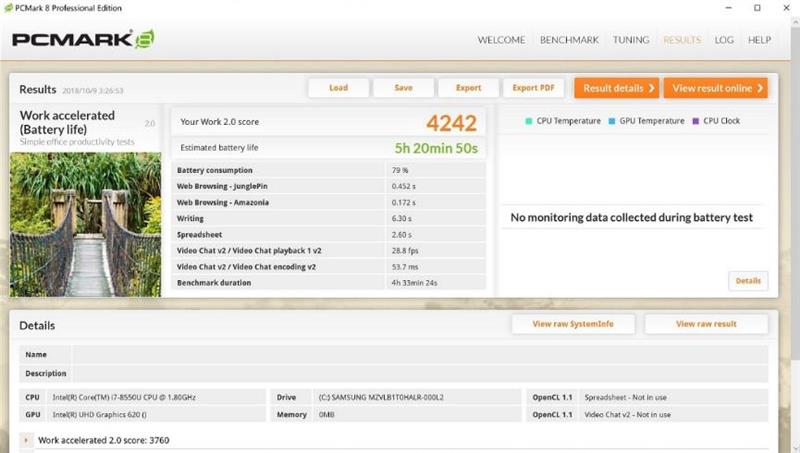Click View raw result button

click(x=706, y=324)
